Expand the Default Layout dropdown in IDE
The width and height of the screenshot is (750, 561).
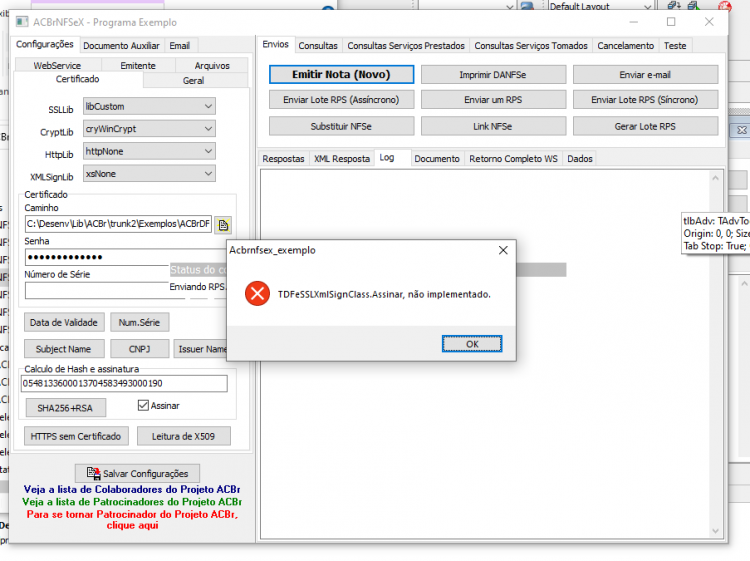tap(647, 7)
